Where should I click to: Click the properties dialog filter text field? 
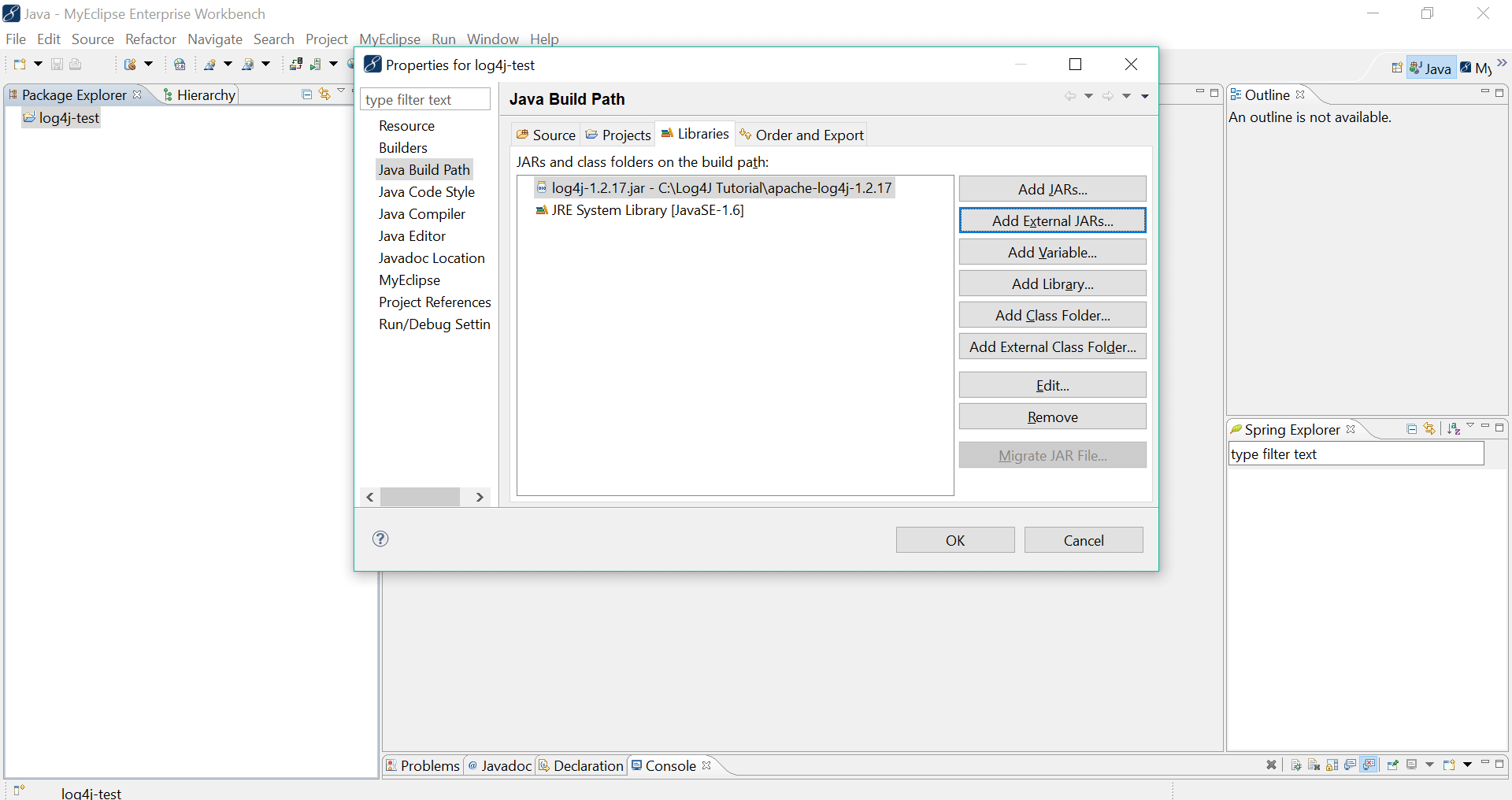[x=425, y=99]
